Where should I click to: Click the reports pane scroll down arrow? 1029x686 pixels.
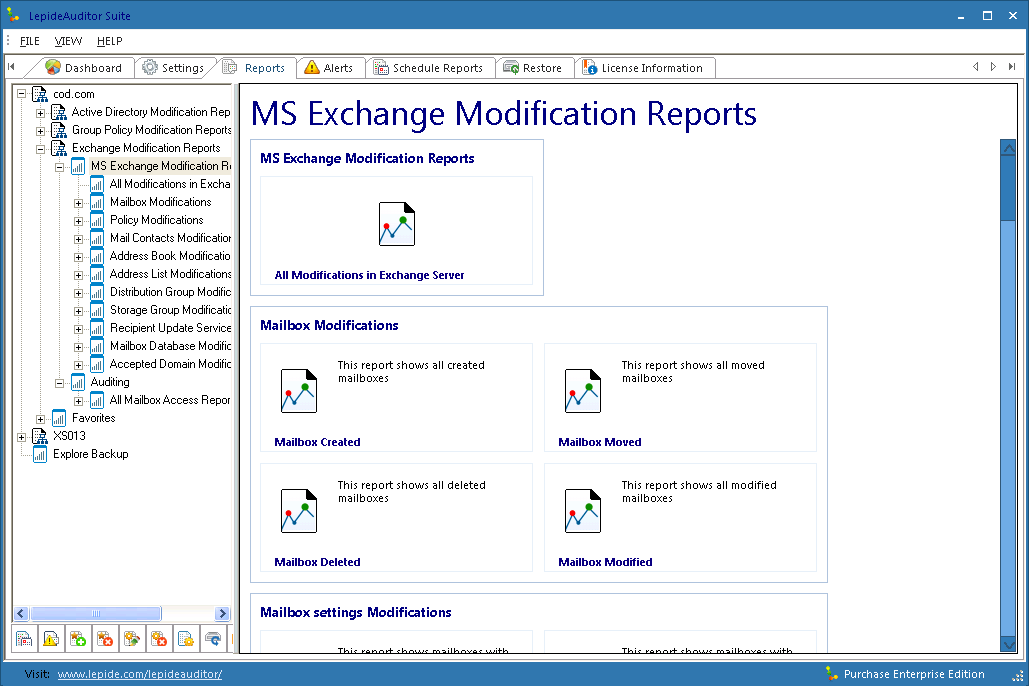coord(1009,645)
